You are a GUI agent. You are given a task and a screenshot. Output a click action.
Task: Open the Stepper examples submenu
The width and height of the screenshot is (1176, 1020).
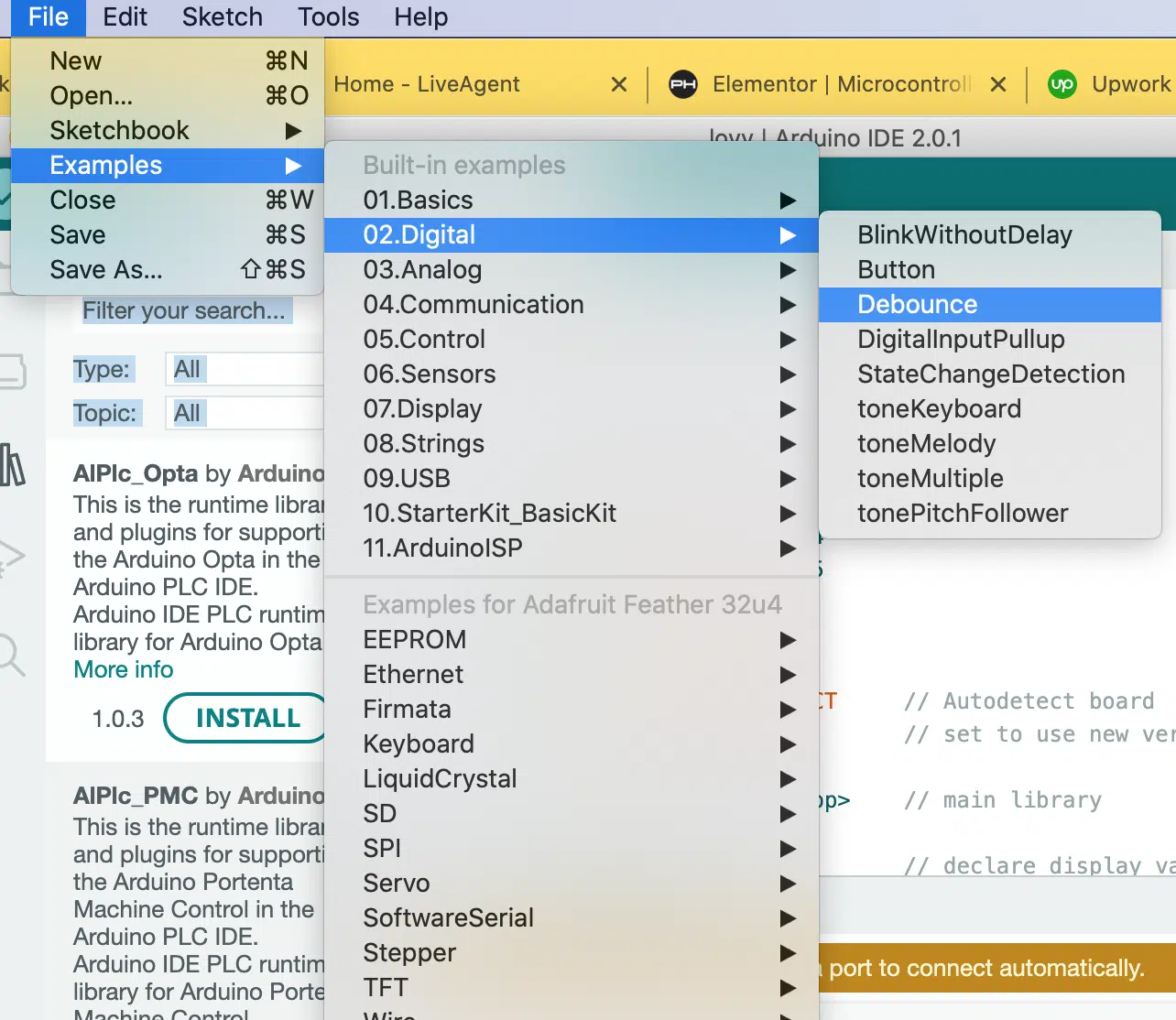(x=572, y=953)
